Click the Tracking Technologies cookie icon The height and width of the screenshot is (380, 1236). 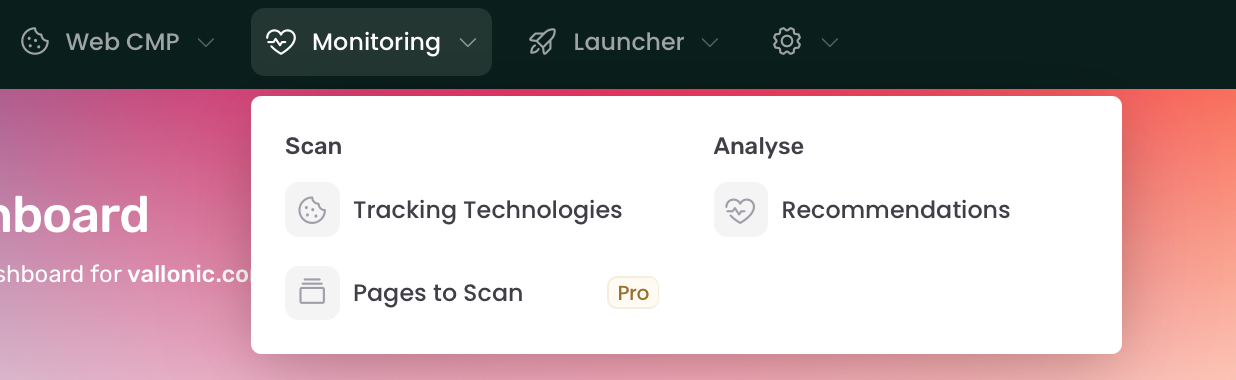(x=312, y=210)
